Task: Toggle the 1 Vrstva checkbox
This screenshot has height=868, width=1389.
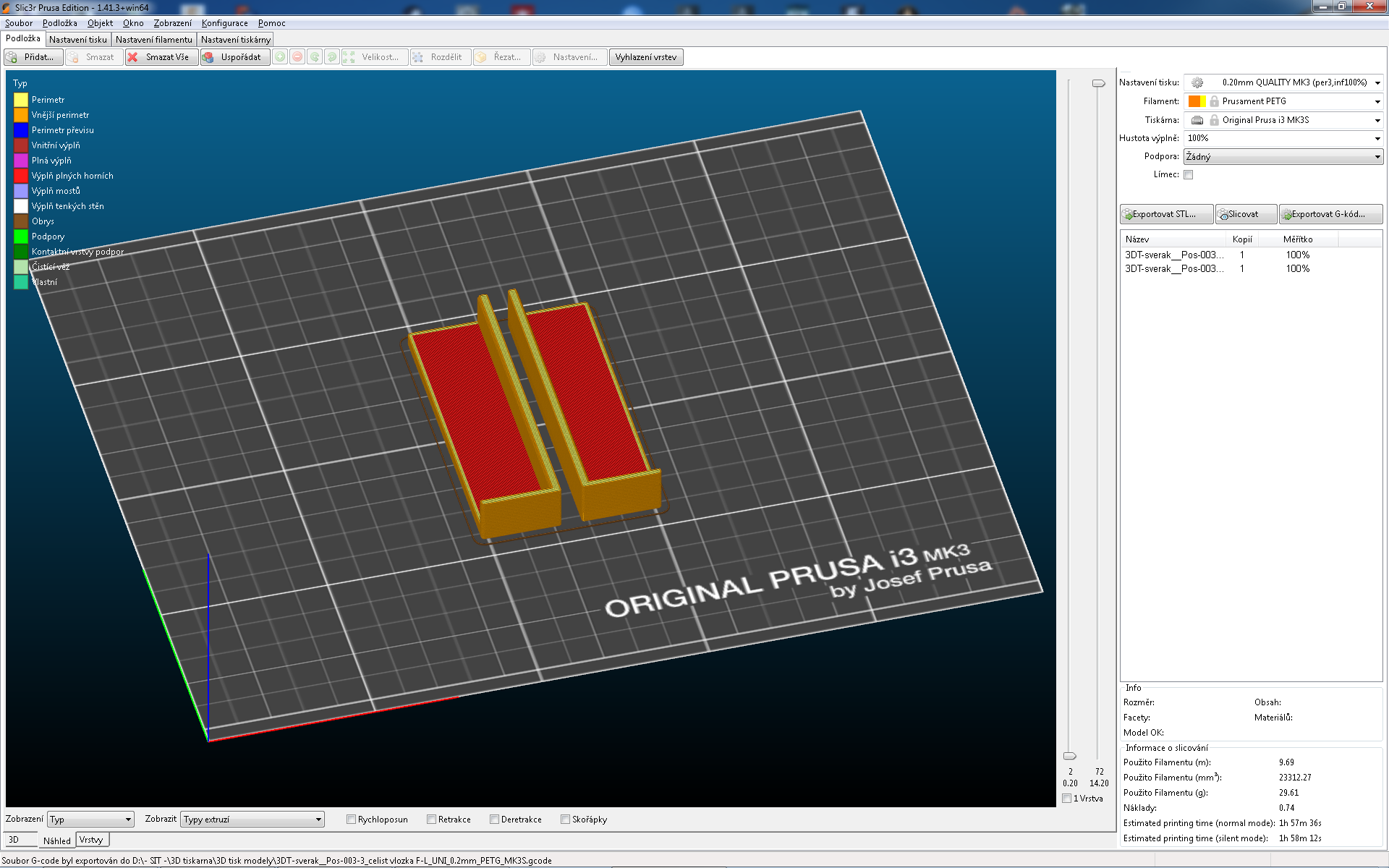Action: click(x=1066, y=799)
